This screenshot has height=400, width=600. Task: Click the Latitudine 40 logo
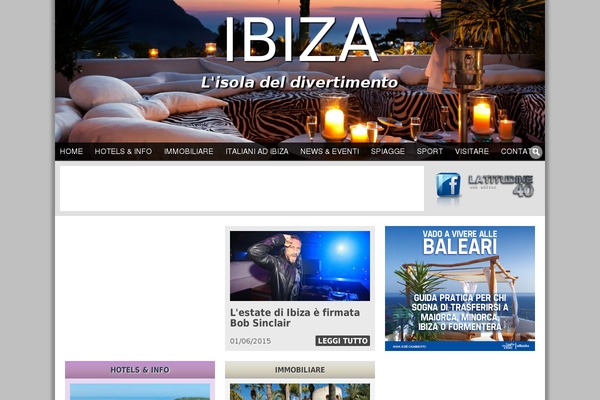501,186
